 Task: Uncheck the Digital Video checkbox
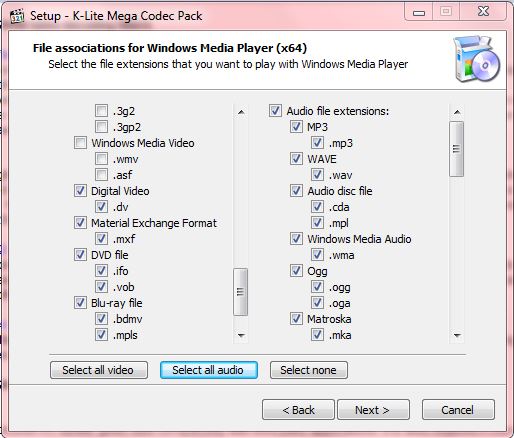click(x=80, y=191)
